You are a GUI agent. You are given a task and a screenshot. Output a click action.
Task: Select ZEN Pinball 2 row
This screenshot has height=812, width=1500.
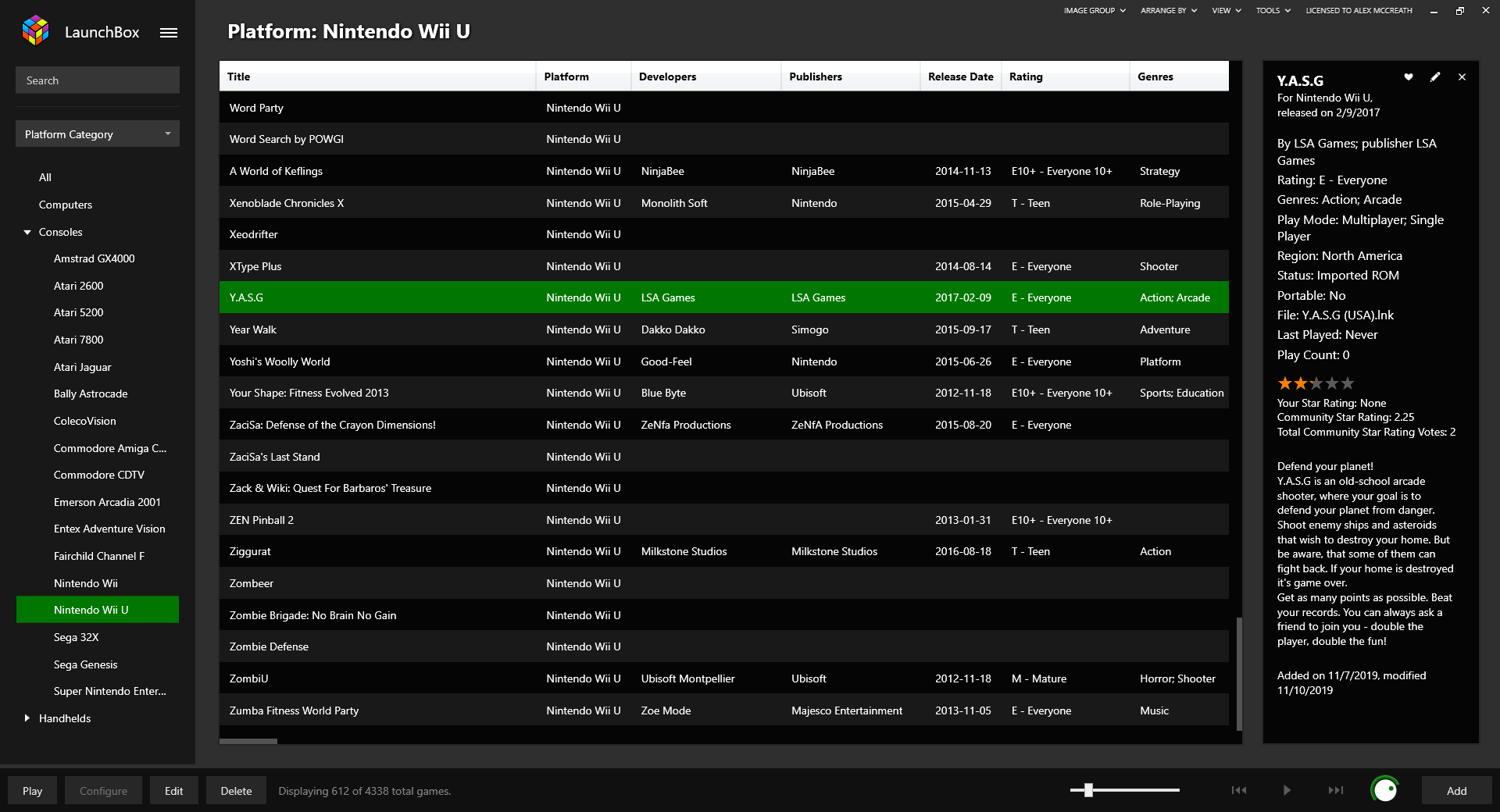(724, 520)
